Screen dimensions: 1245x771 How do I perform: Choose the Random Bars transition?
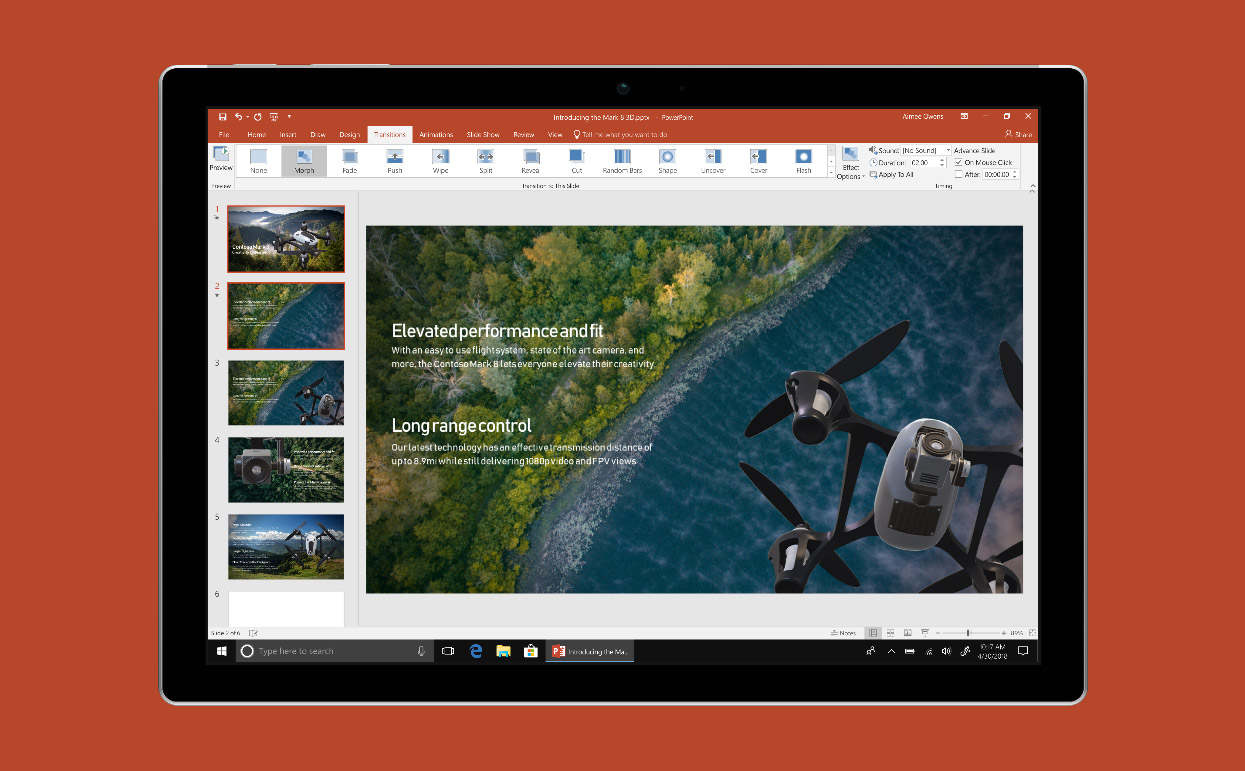621,160
